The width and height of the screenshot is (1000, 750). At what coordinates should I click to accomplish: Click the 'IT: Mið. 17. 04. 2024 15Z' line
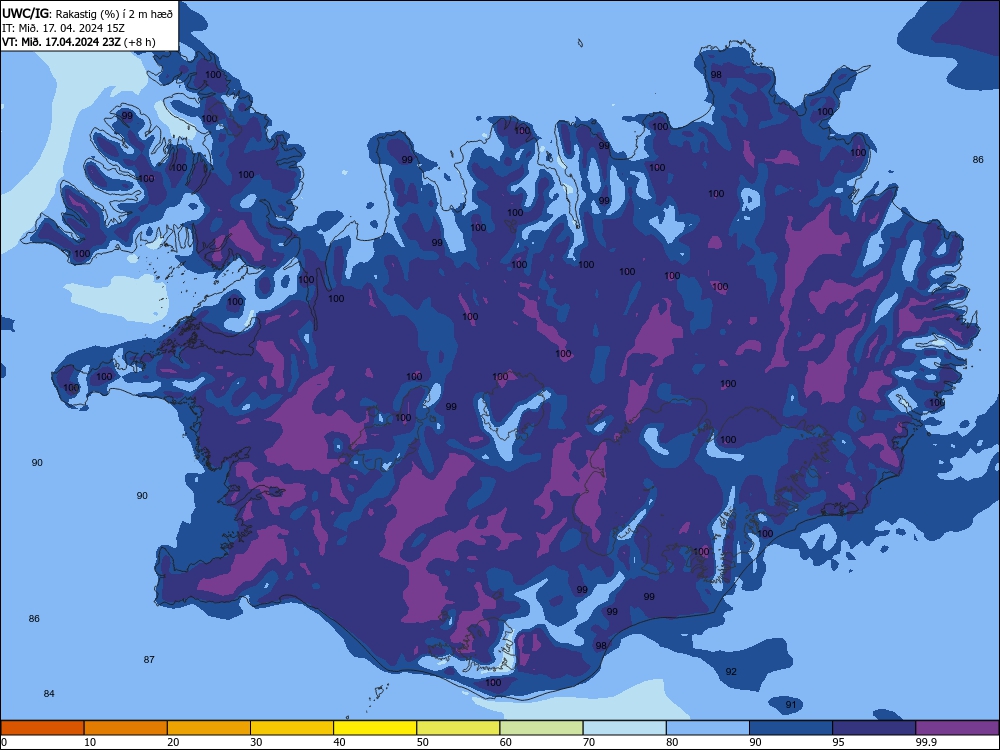[63, 28]
